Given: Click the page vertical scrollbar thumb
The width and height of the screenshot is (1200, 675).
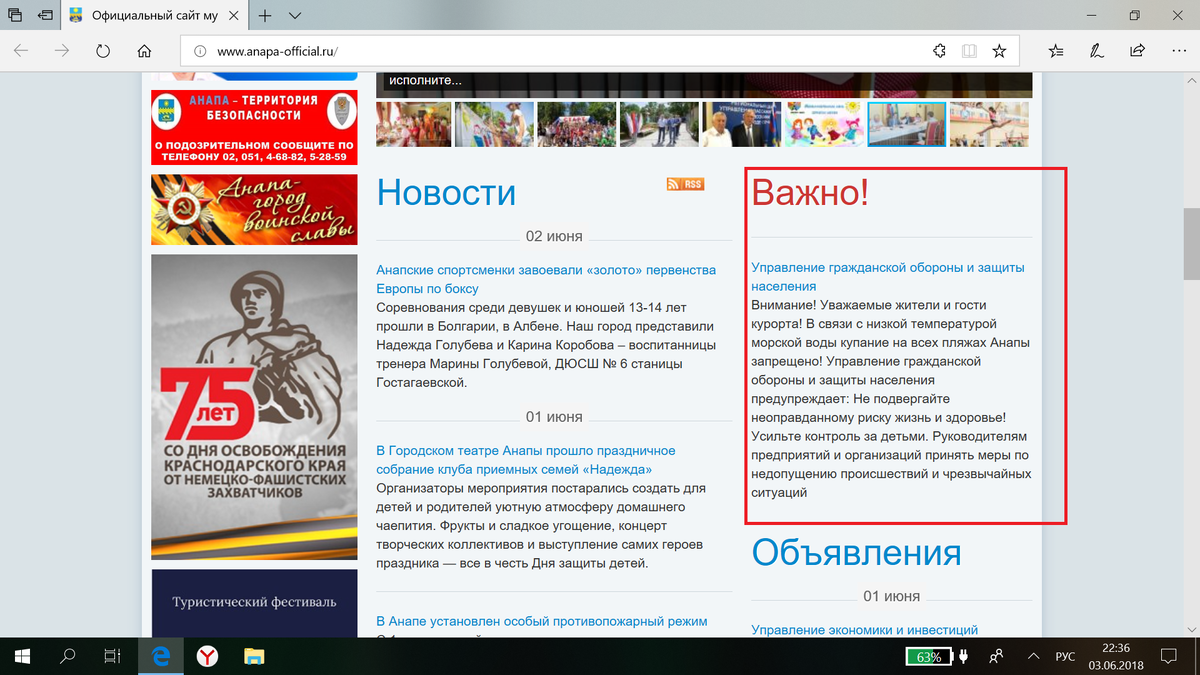Looking at the screenshot, I should (1191, 244).
